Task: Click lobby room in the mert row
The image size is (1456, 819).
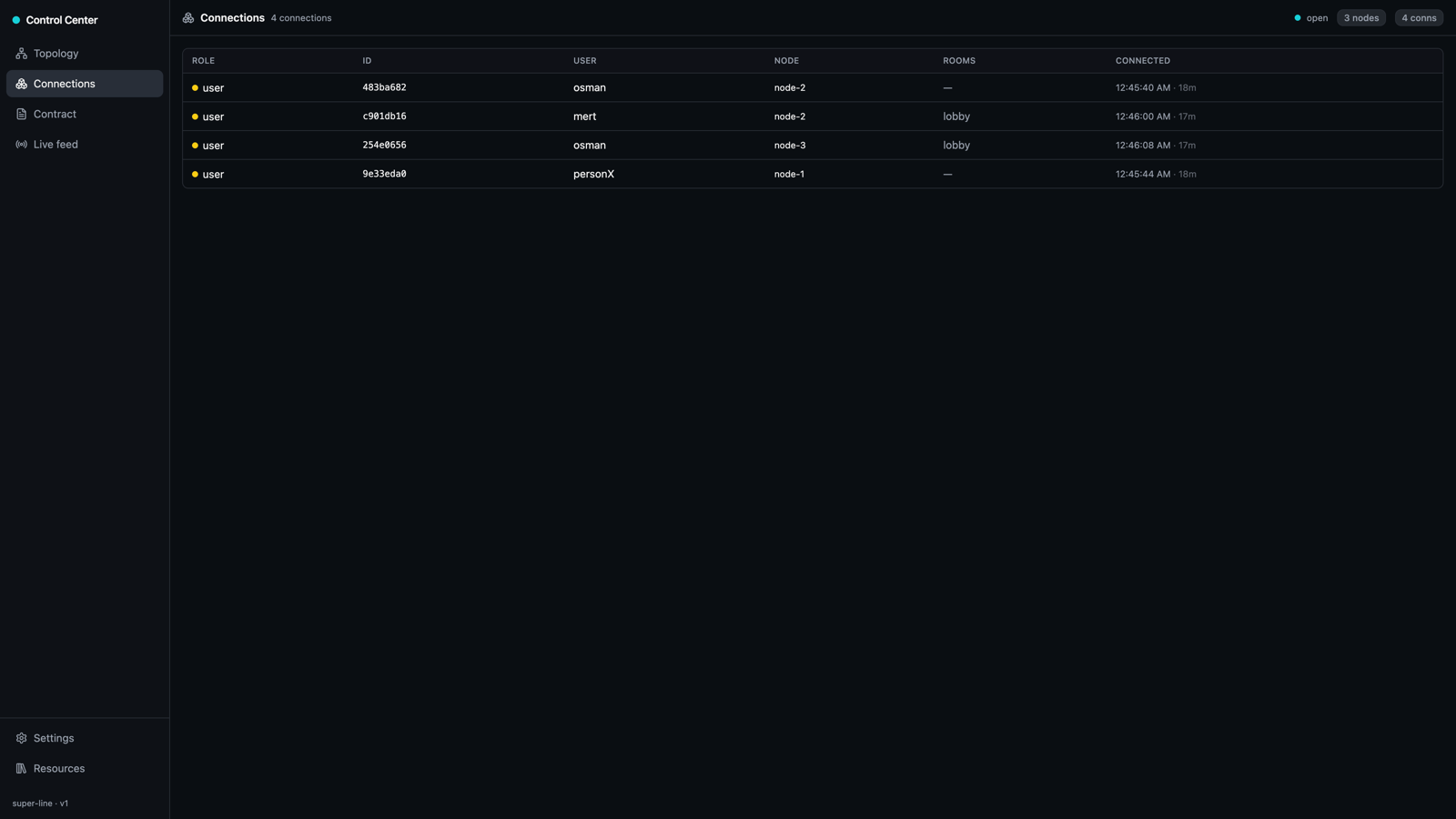Action: (956, 116)
